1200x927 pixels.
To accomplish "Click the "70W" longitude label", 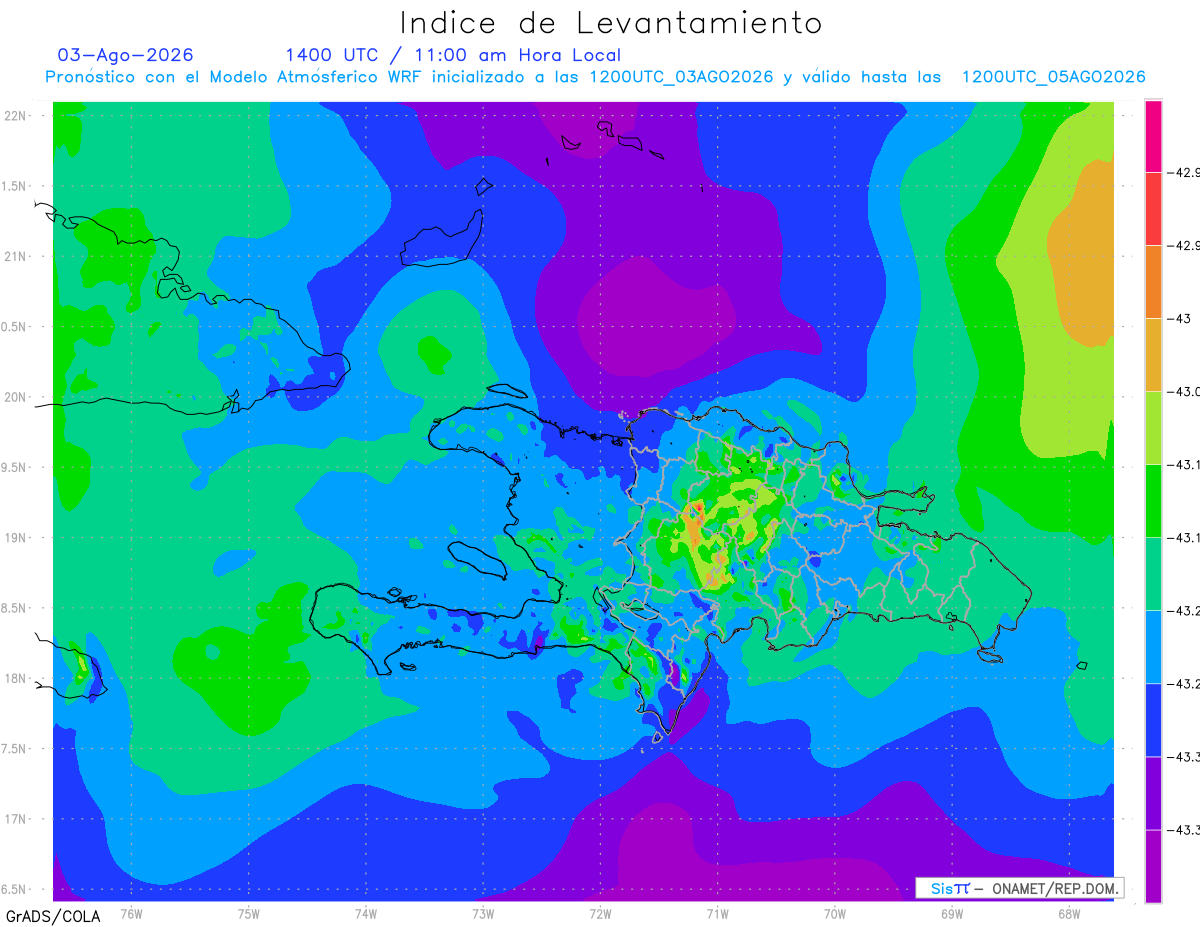I will [835, 913].
